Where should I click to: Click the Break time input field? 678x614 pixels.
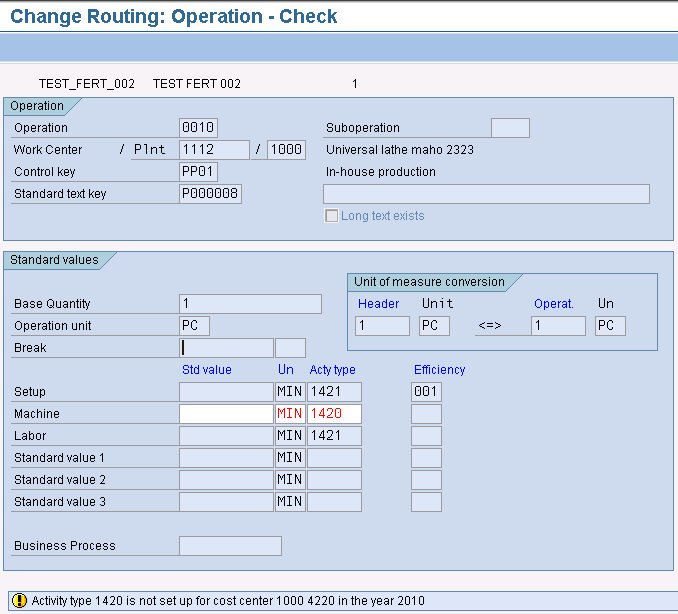(x=226, y=348)
